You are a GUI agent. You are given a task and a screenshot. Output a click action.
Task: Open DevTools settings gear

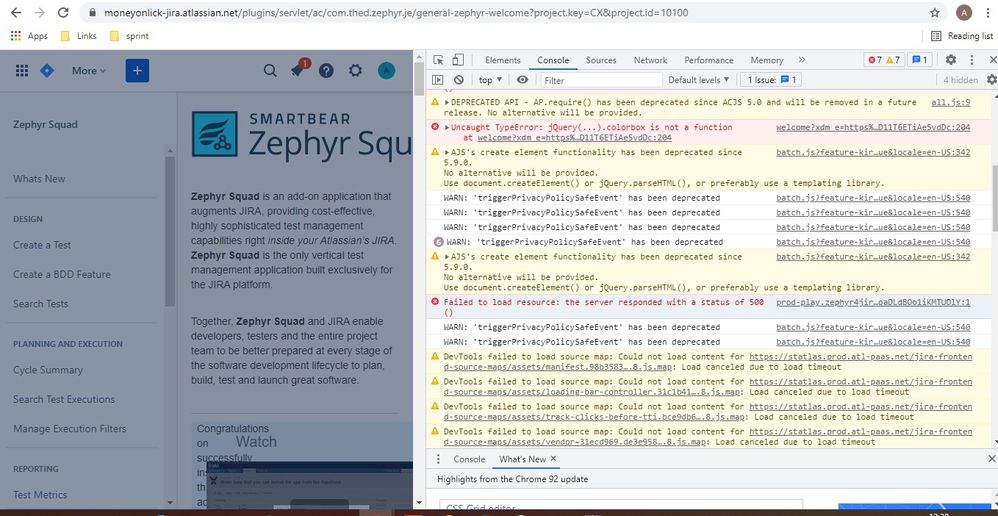point(950,60)
